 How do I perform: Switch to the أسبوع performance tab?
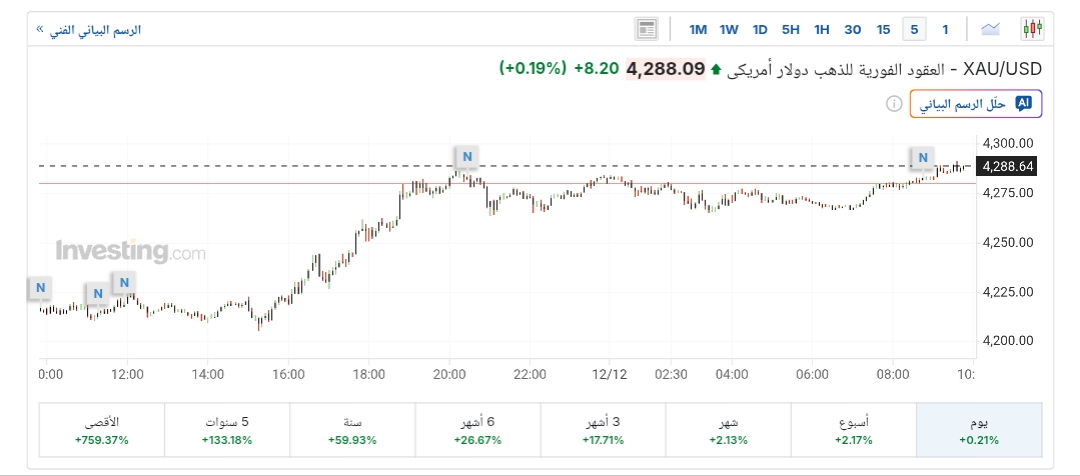pos(854,431)
